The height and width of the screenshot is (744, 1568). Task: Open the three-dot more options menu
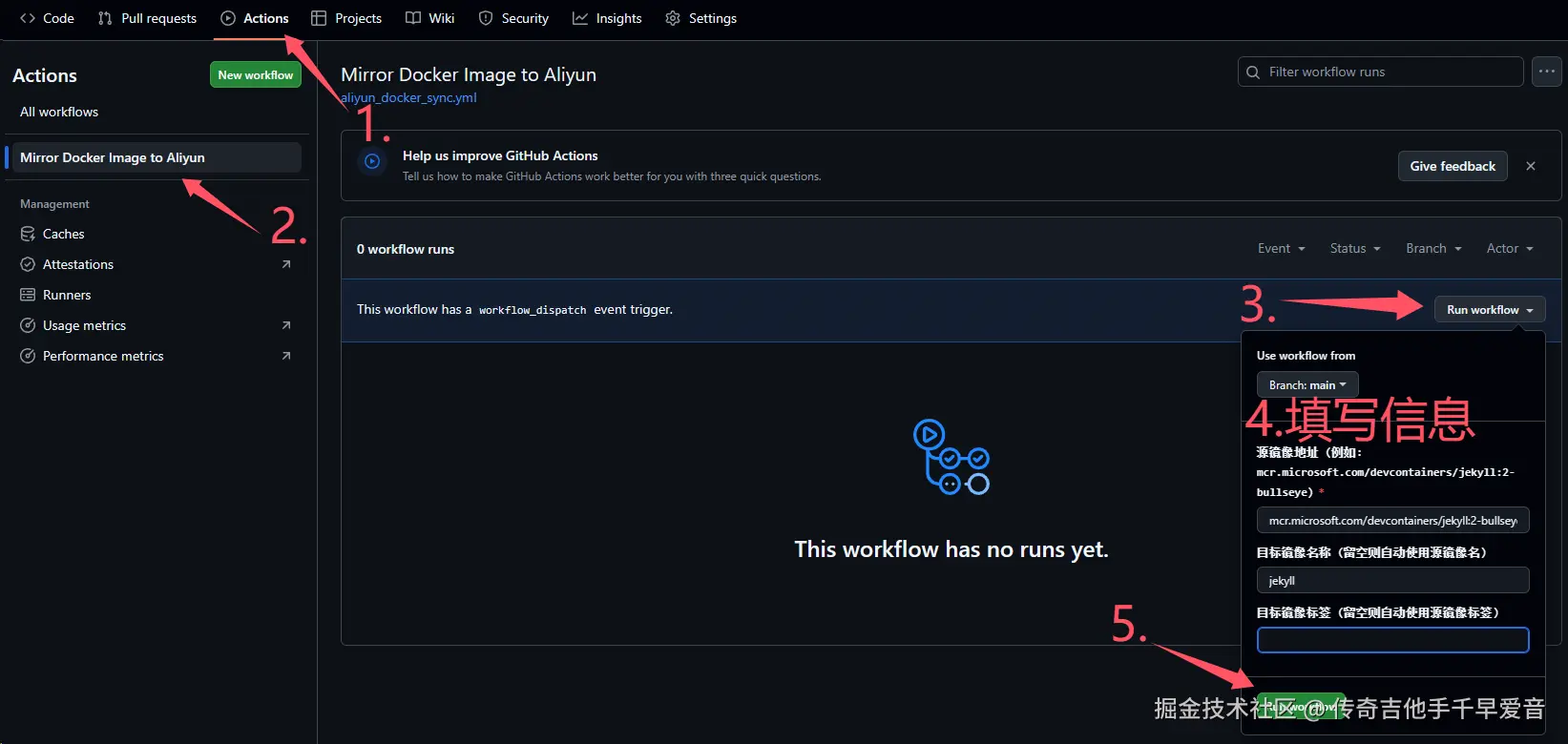1546,72
